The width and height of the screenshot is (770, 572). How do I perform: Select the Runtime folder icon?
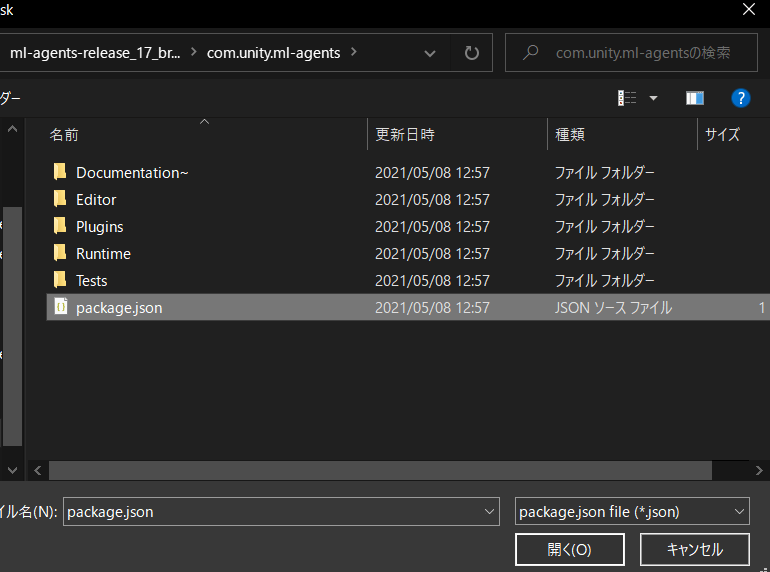click(60, 253)
